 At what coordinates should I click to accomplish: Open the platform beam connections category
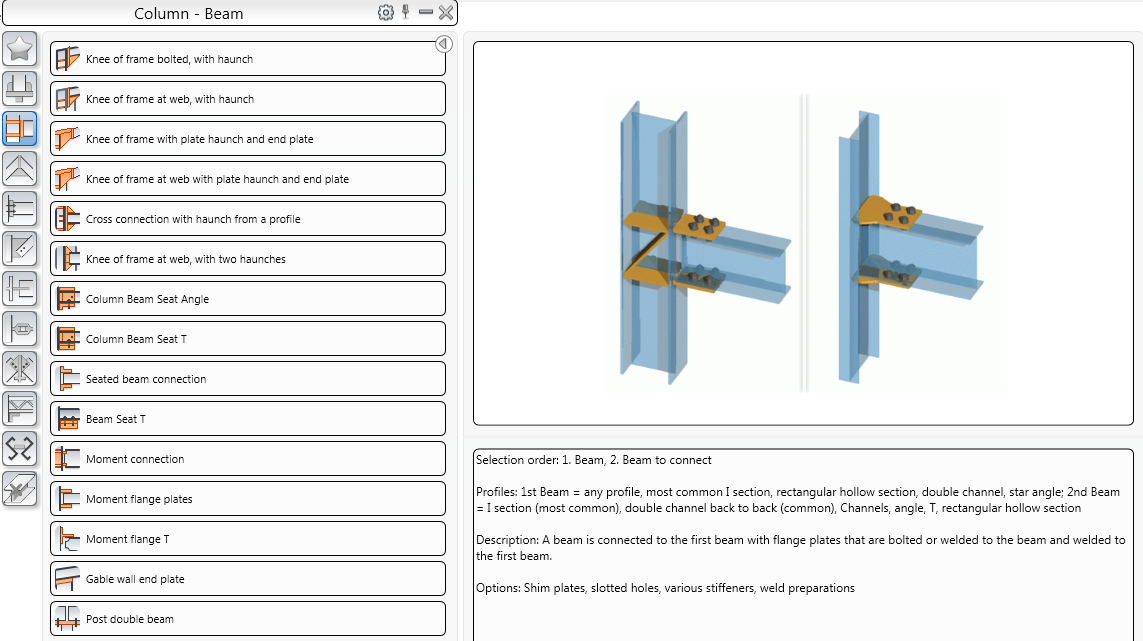20,289
